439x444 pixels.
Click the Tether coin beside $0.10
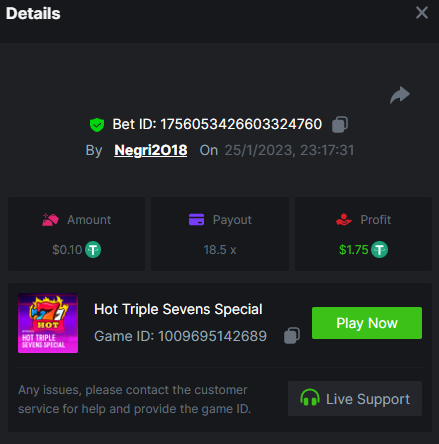[93, 250]
